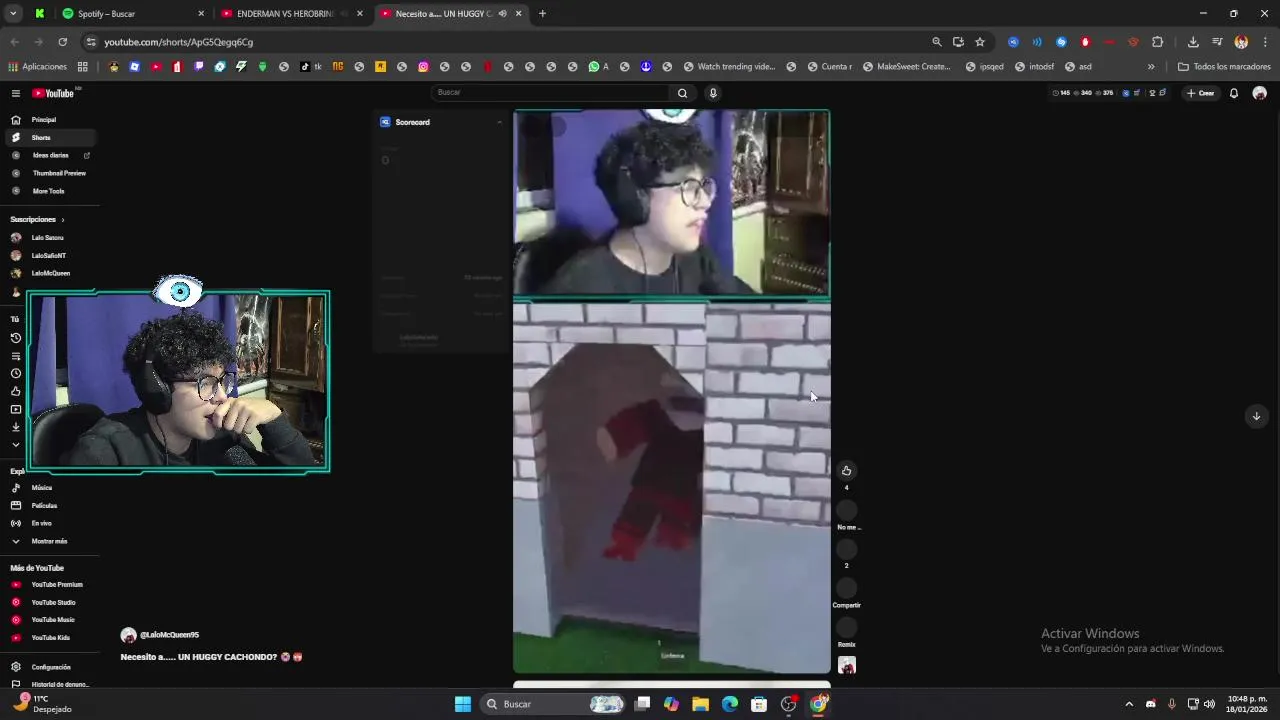
Task: Open a new browser tab
Action: [x=542, y=14]
